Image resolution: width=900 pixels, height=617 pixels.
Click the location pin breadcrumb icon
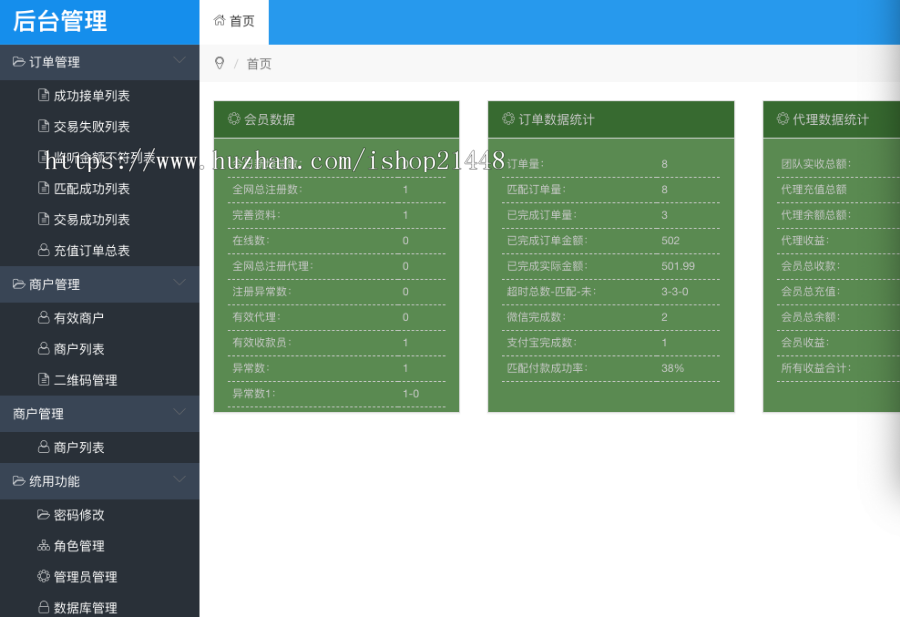(219, 63)
